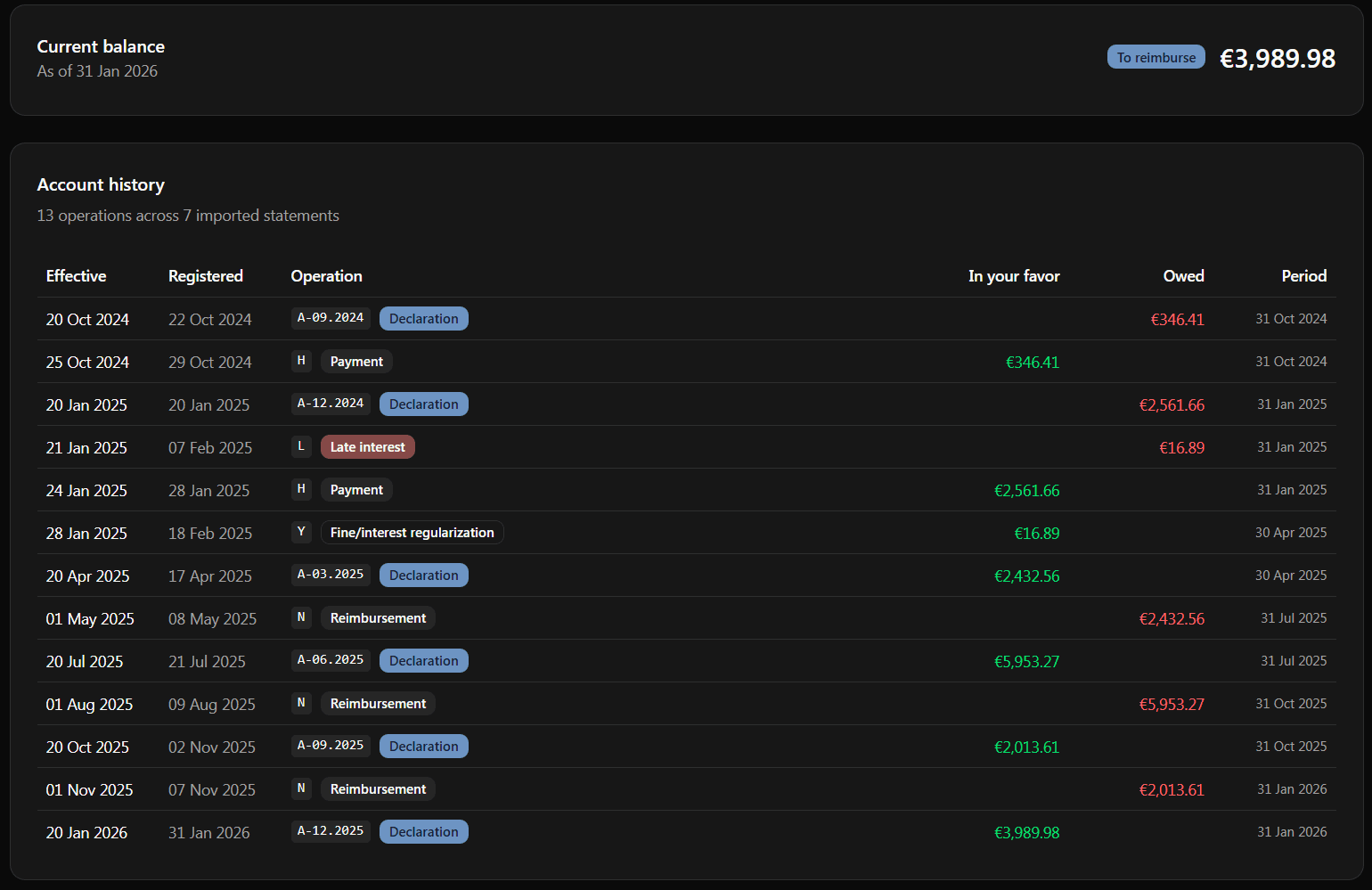Click the €3,989.98 current balance amount

[1277, 59]
